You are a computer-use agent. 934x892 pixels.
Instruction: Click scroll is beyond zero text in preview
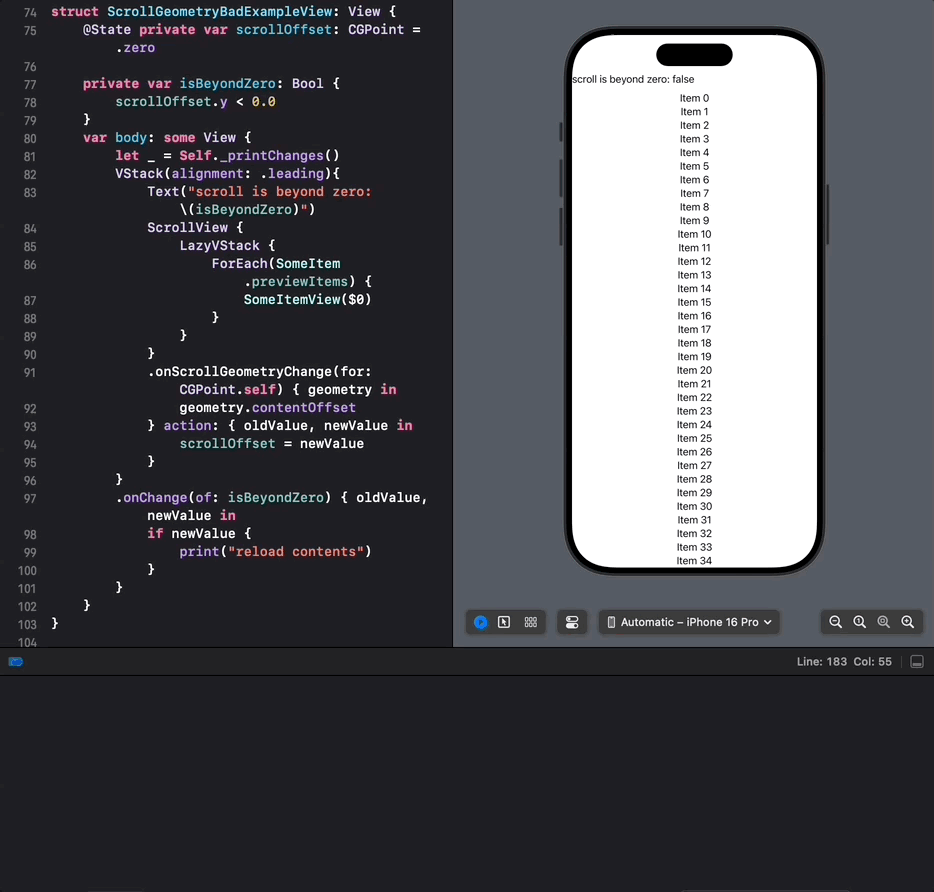633,79
